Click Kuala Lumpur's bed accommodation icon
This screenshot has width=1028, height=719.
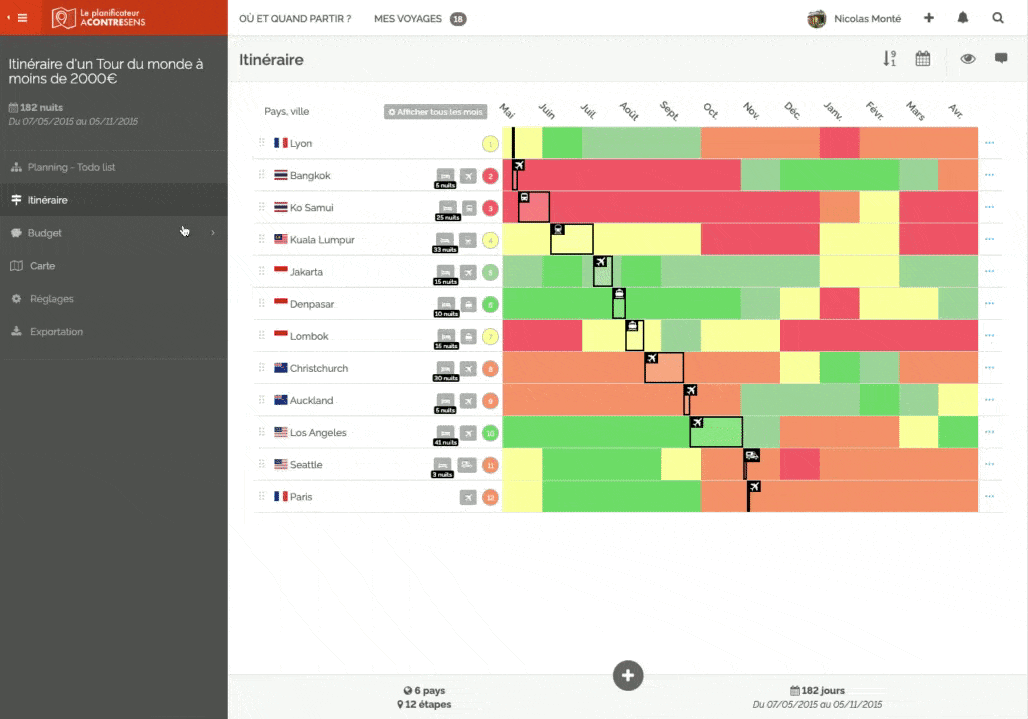pos(445,239)
